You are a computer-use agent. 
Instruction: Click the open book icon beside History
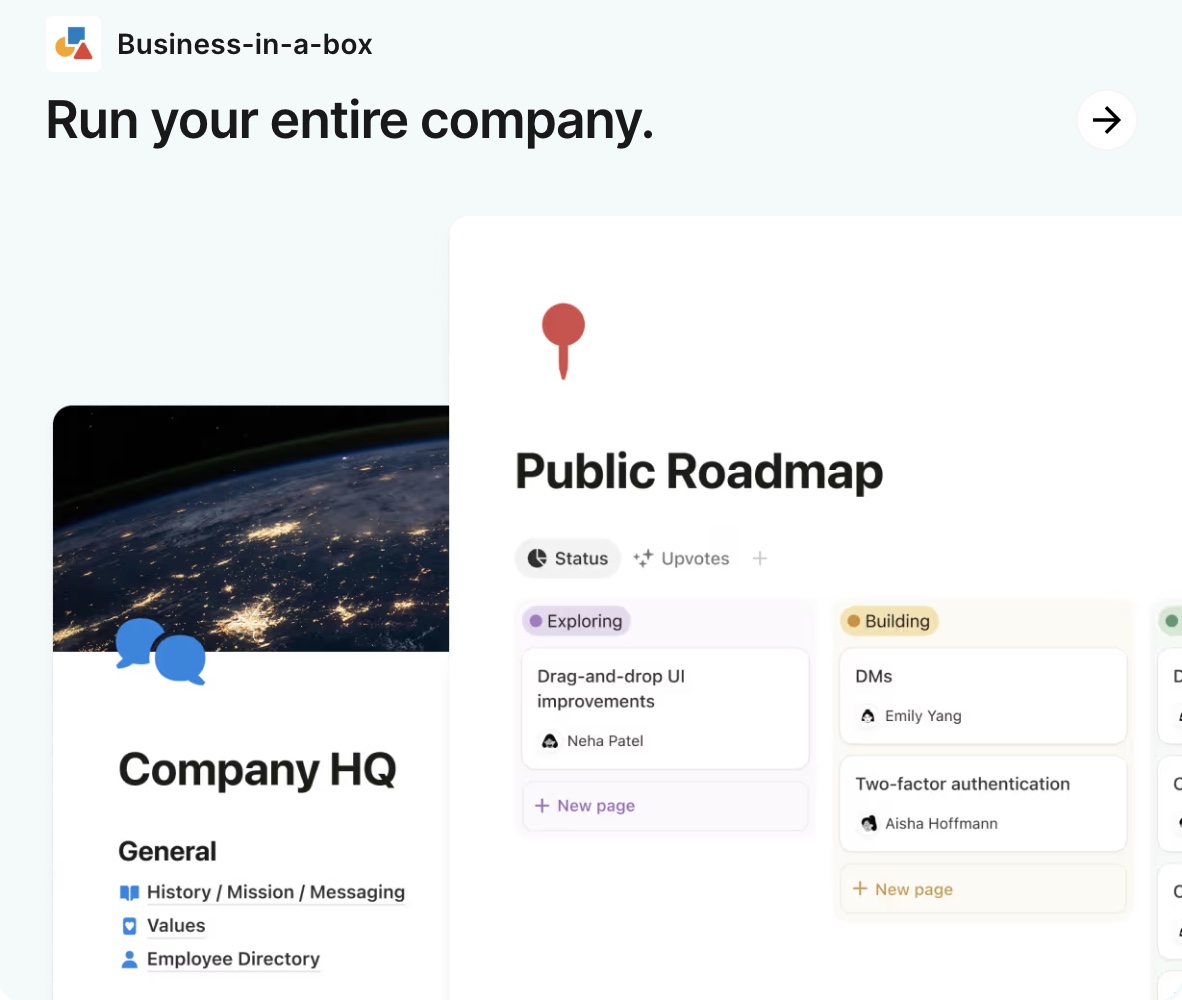pyautogui.click(x=130, y=893)
